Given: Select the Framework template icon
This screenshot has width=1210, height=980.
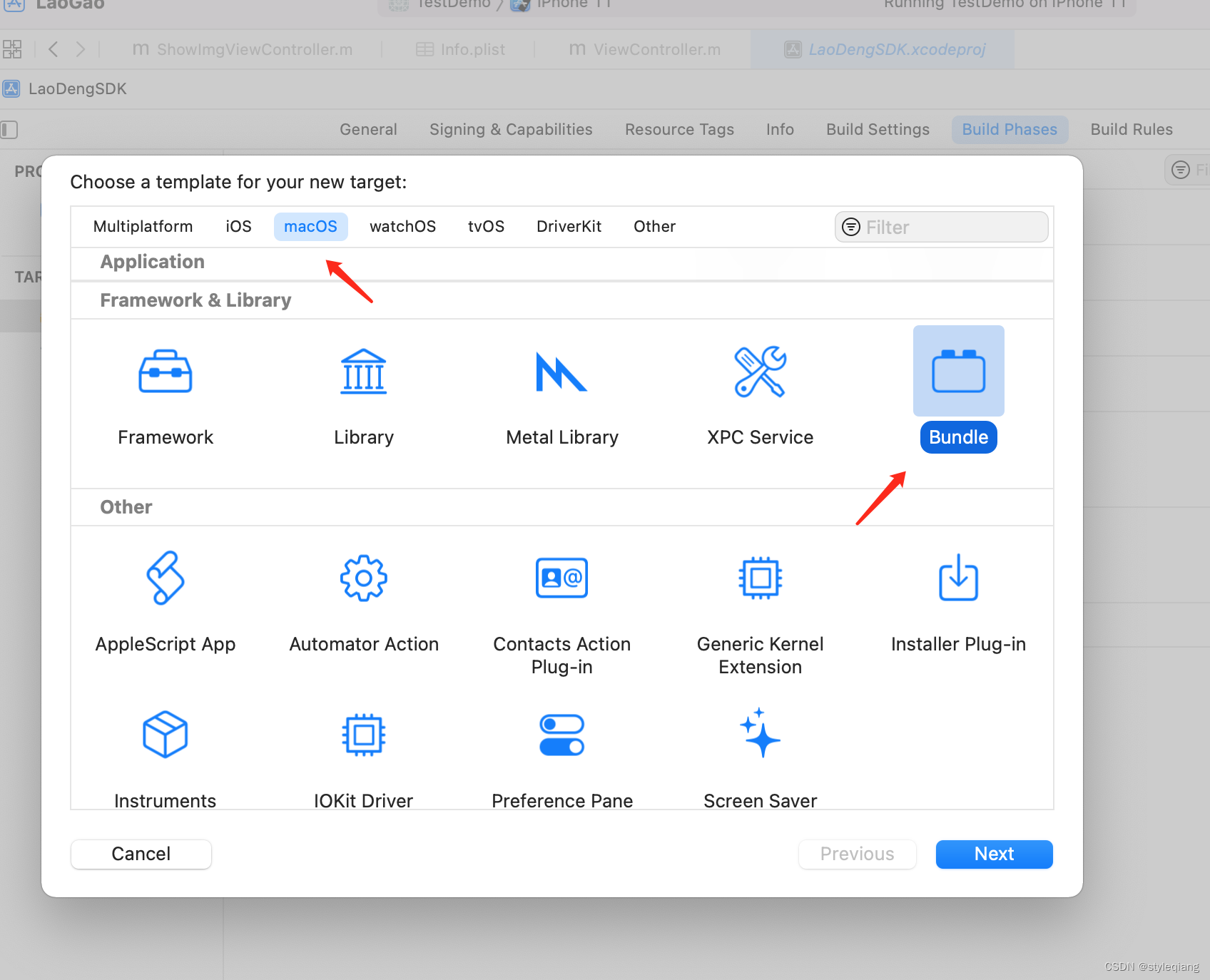Looking at the screenshot, I should [166, 372].
